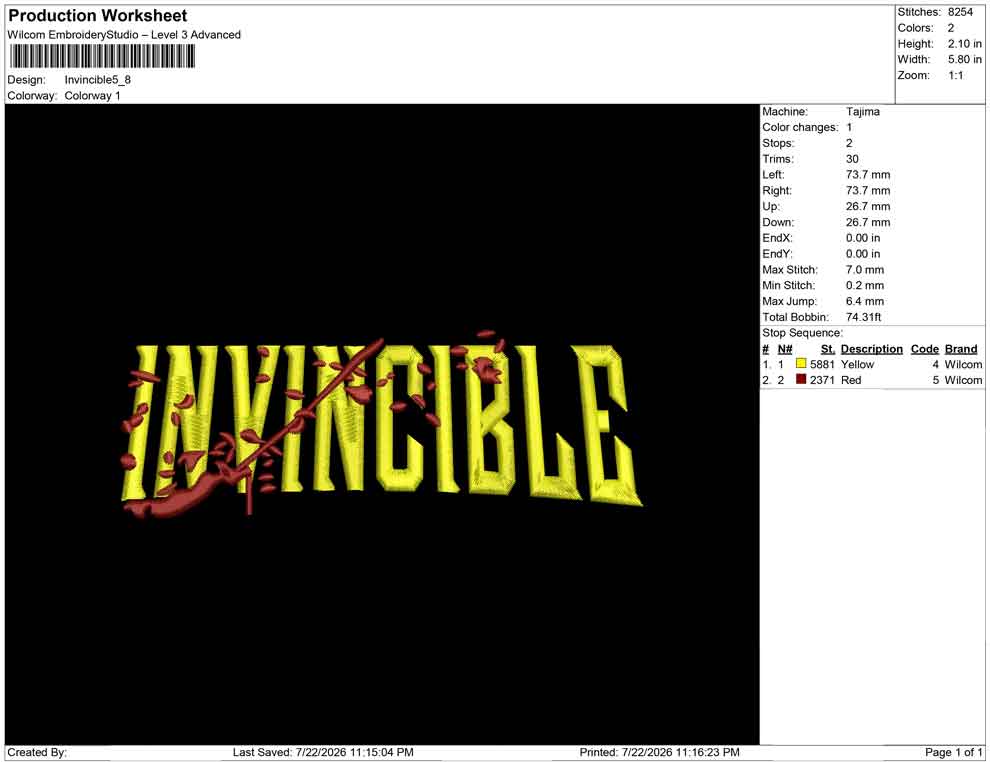Screen dimensions: 990x762
Task: Click the 'Right:' label
Action: pyautogui.click(x=777, y=190)
